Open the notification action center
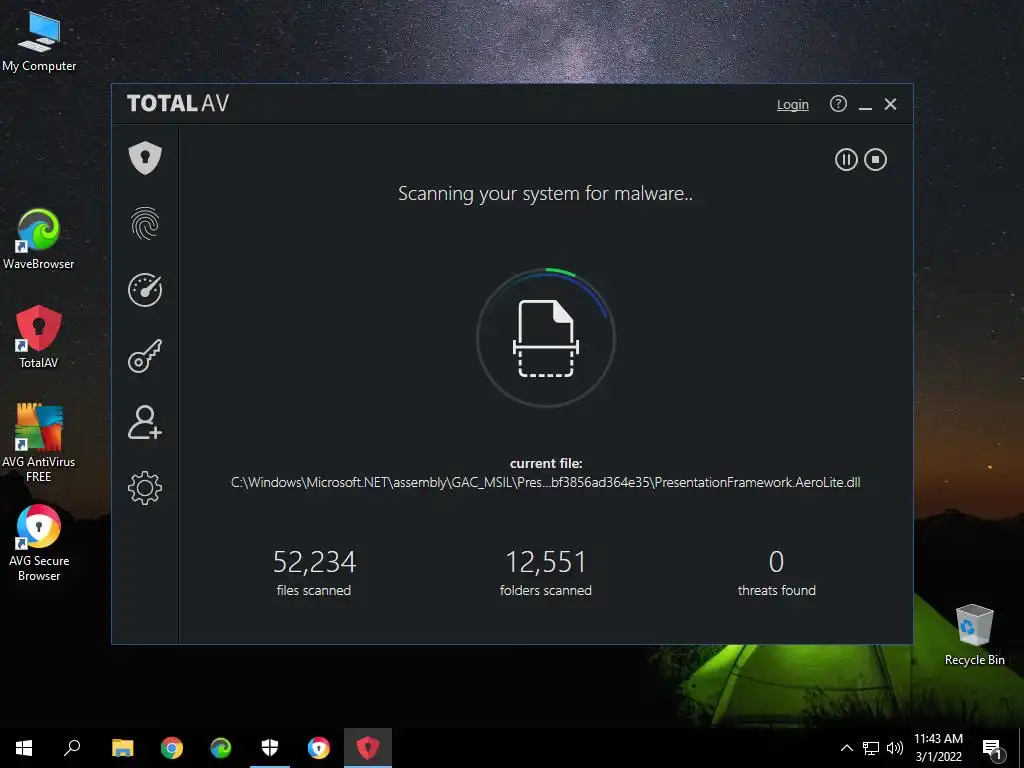1024x768 pixels. click(x=993, y=749)
